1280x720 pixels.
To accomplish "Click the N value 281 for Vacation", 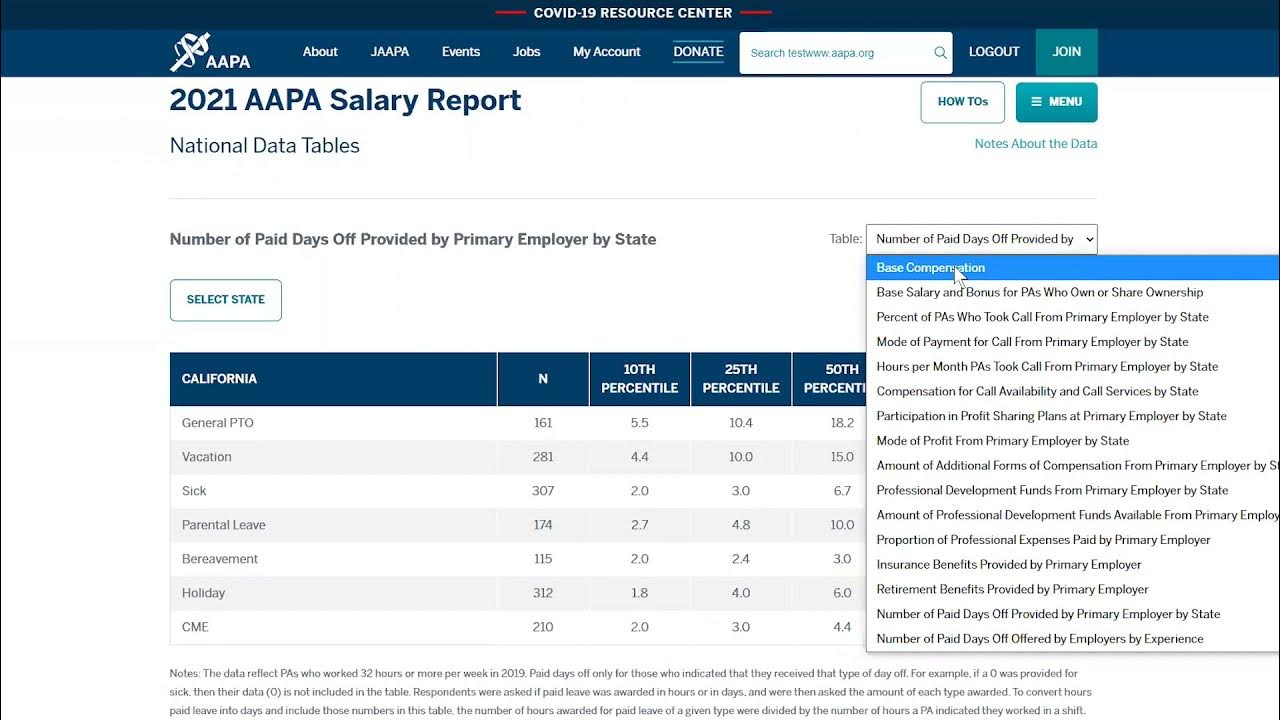I will pos(543,457).
